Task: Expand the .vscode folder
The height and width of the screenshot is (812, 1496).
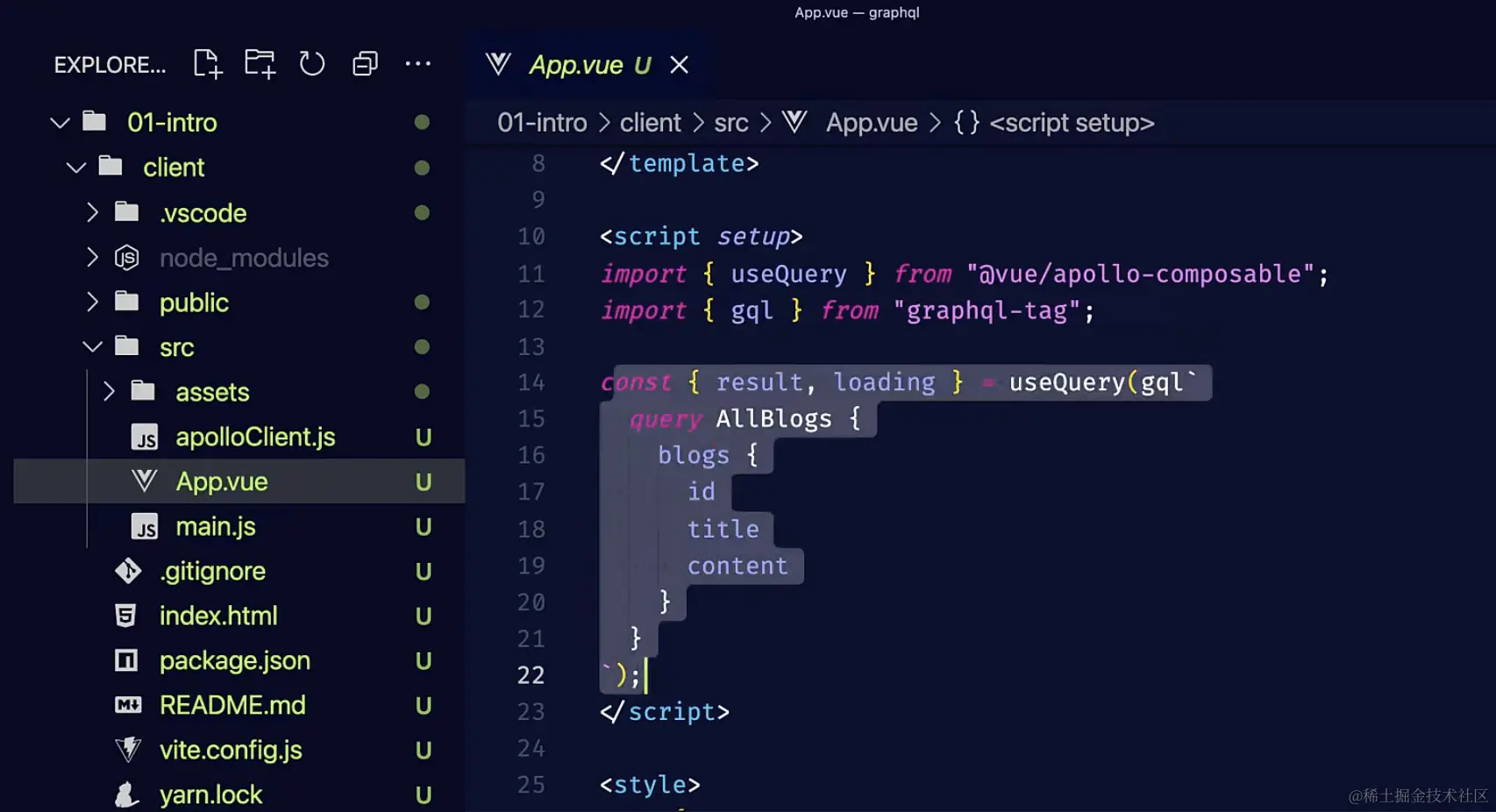Action: [x=92, y=212]
